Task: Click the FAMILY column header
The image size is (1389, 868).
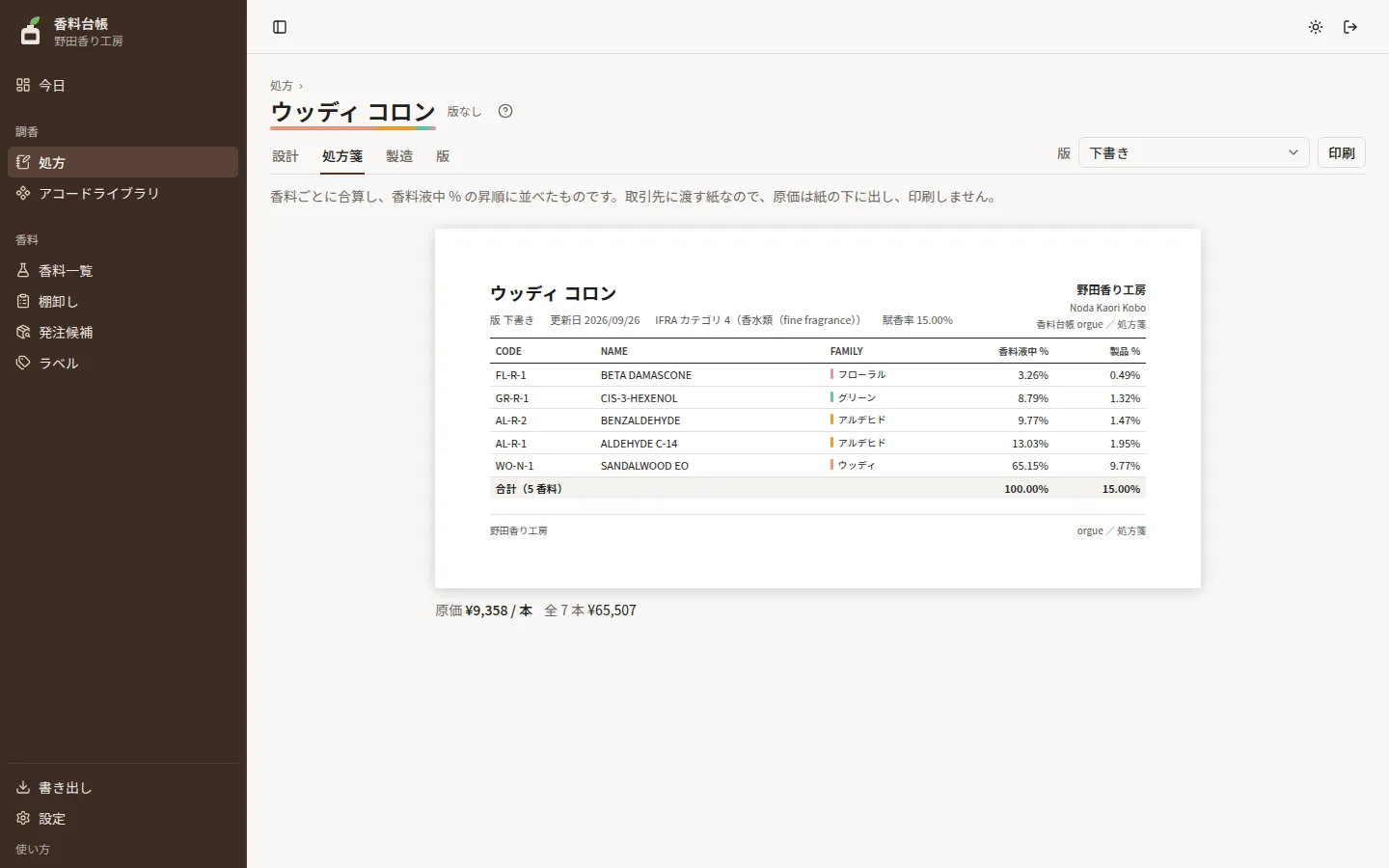Action: coord(847,351)
